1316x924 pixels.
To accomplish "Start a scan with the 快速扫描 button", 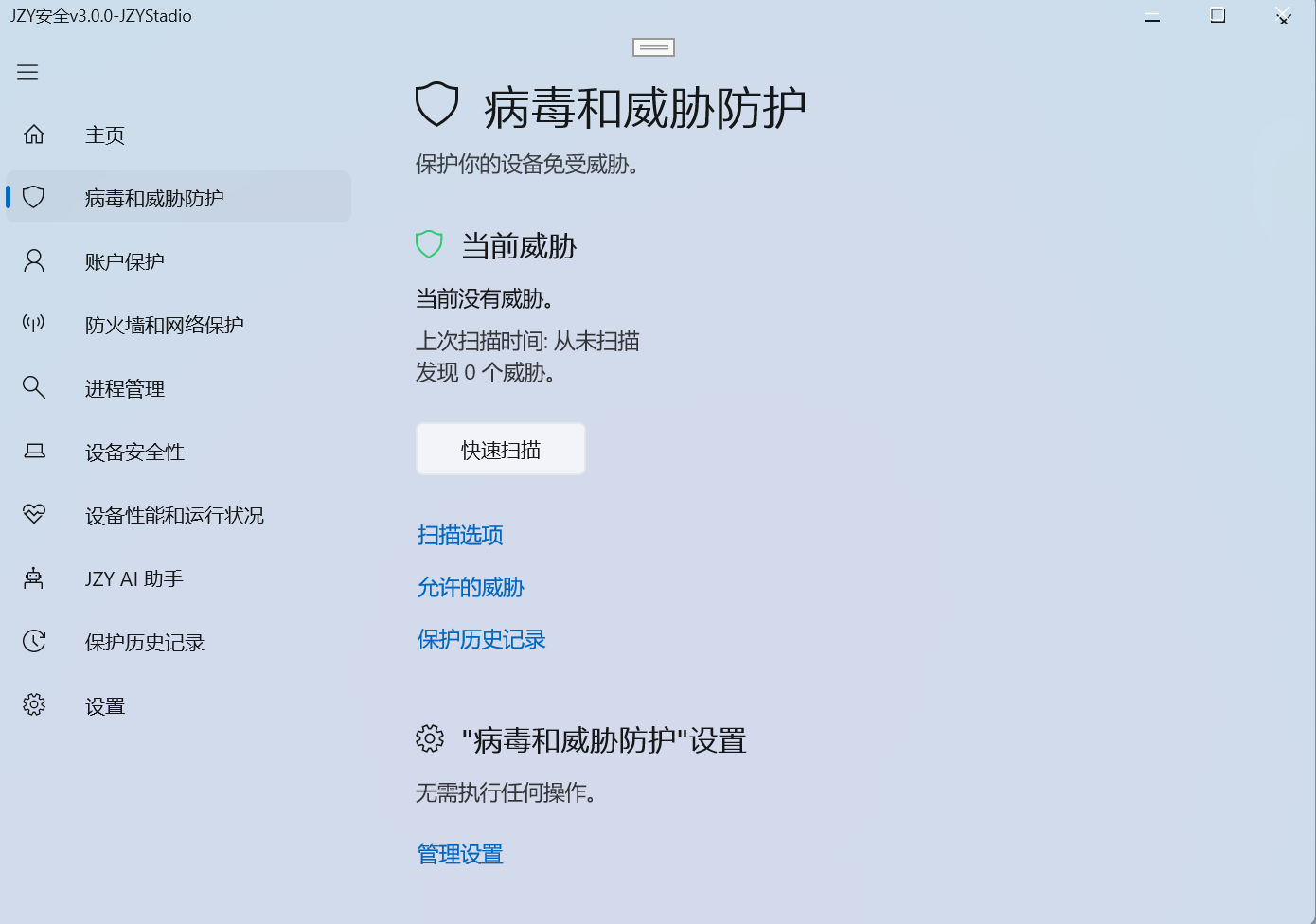I will (x=501, y=449).
